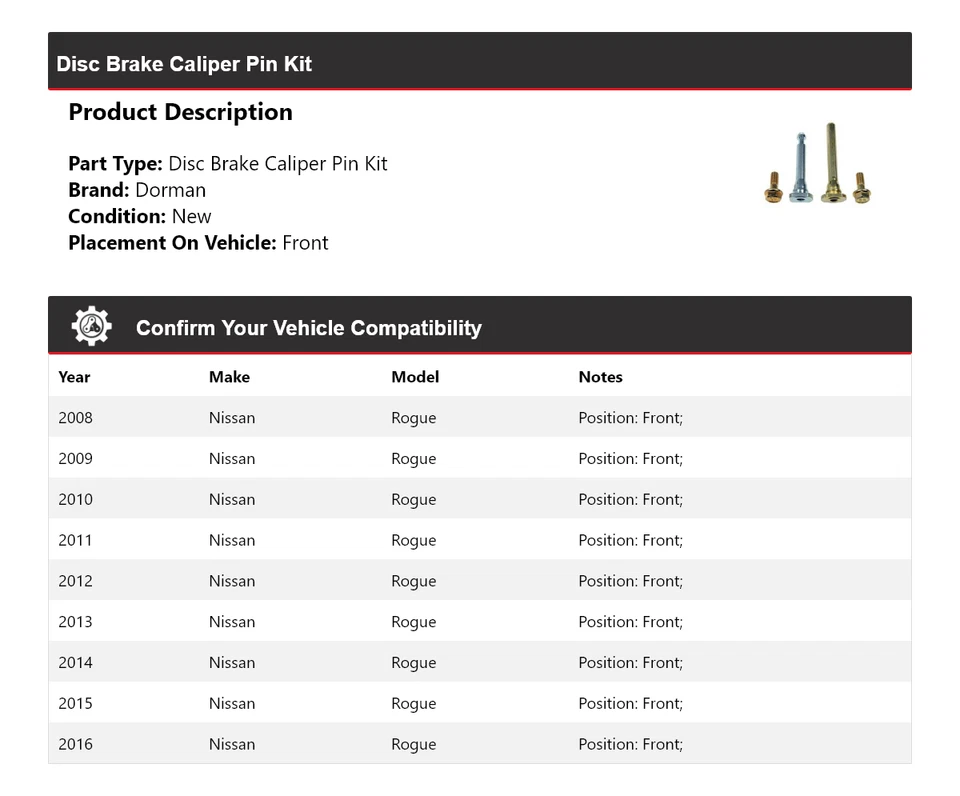The image size is (960, 796).
Task: Click the Year column header
Action: click(x=74, y=377)
